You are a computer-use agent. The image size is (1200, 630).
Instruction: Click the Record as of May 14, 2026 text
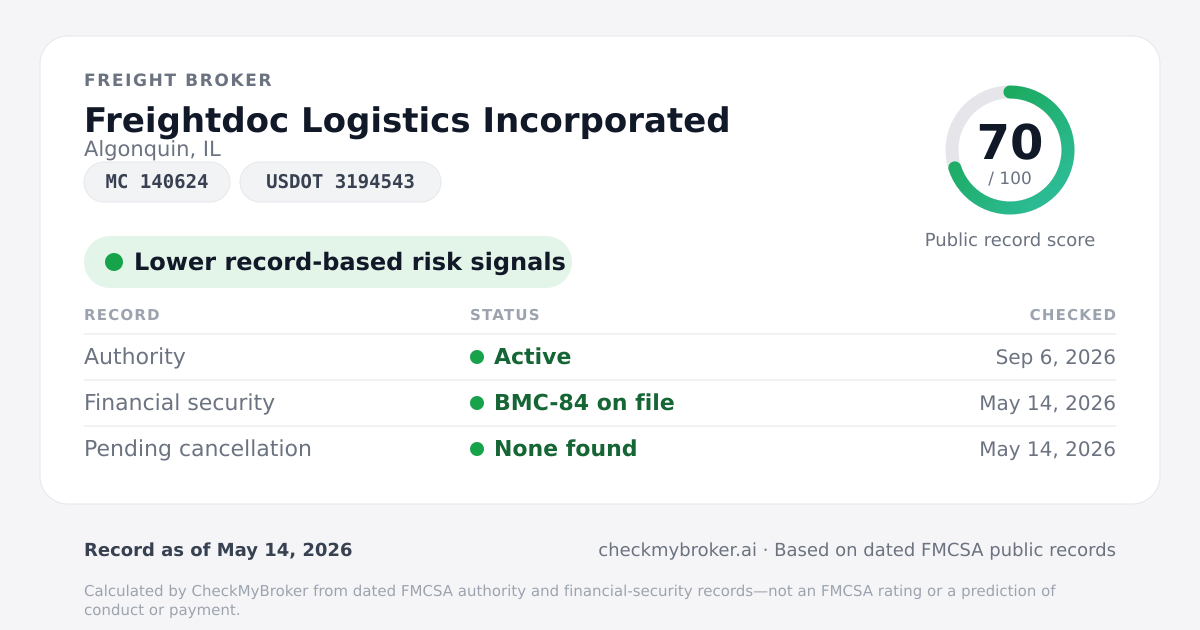[x=218, y=550]
